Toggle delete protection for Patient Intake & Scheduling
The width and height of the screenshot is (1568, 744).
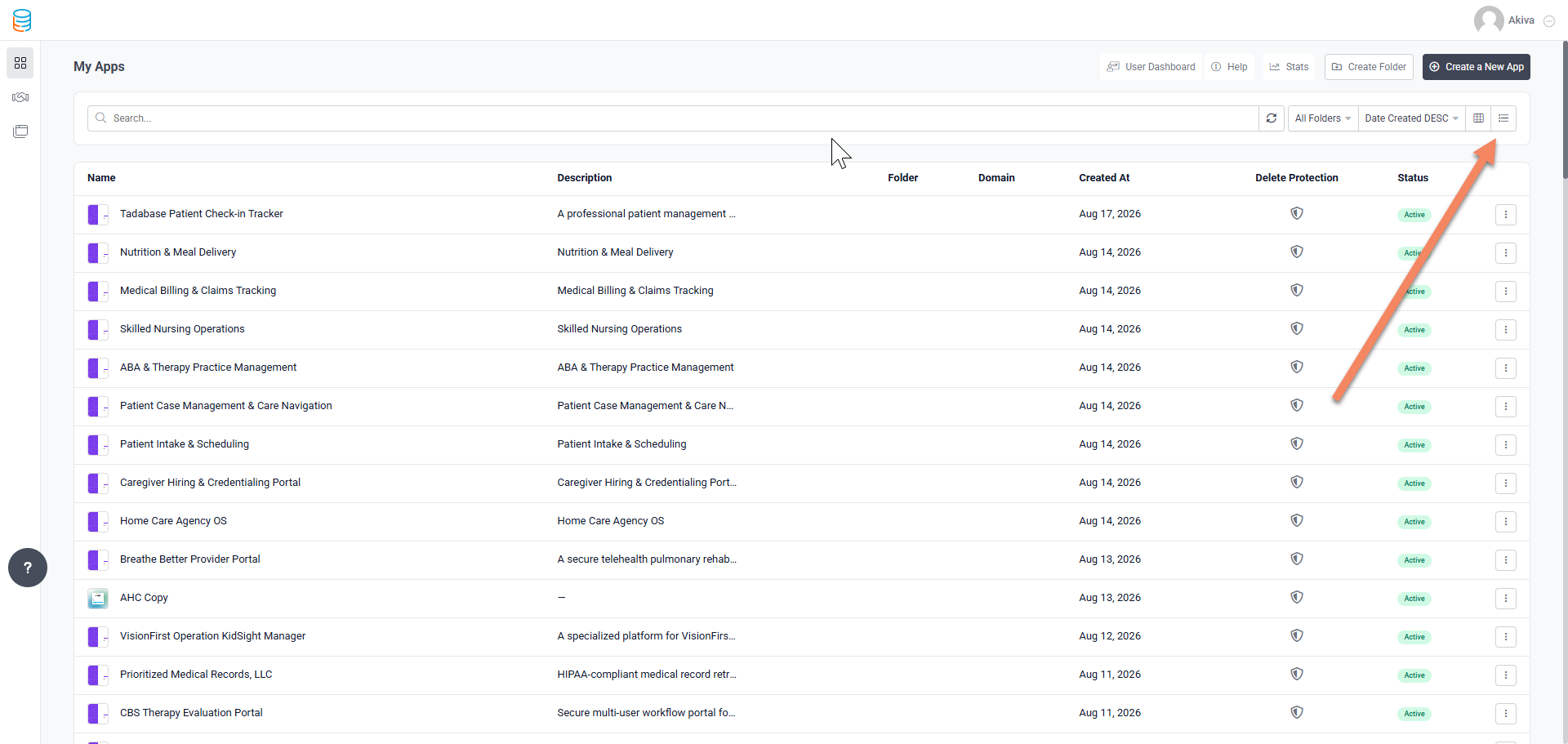coord(1296,443)
